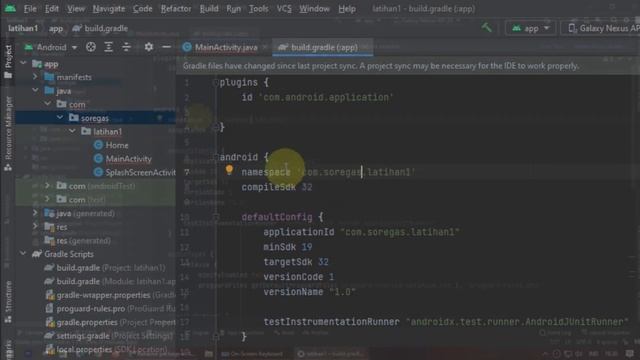Open the Android project view dropdown

pos(51,47)
